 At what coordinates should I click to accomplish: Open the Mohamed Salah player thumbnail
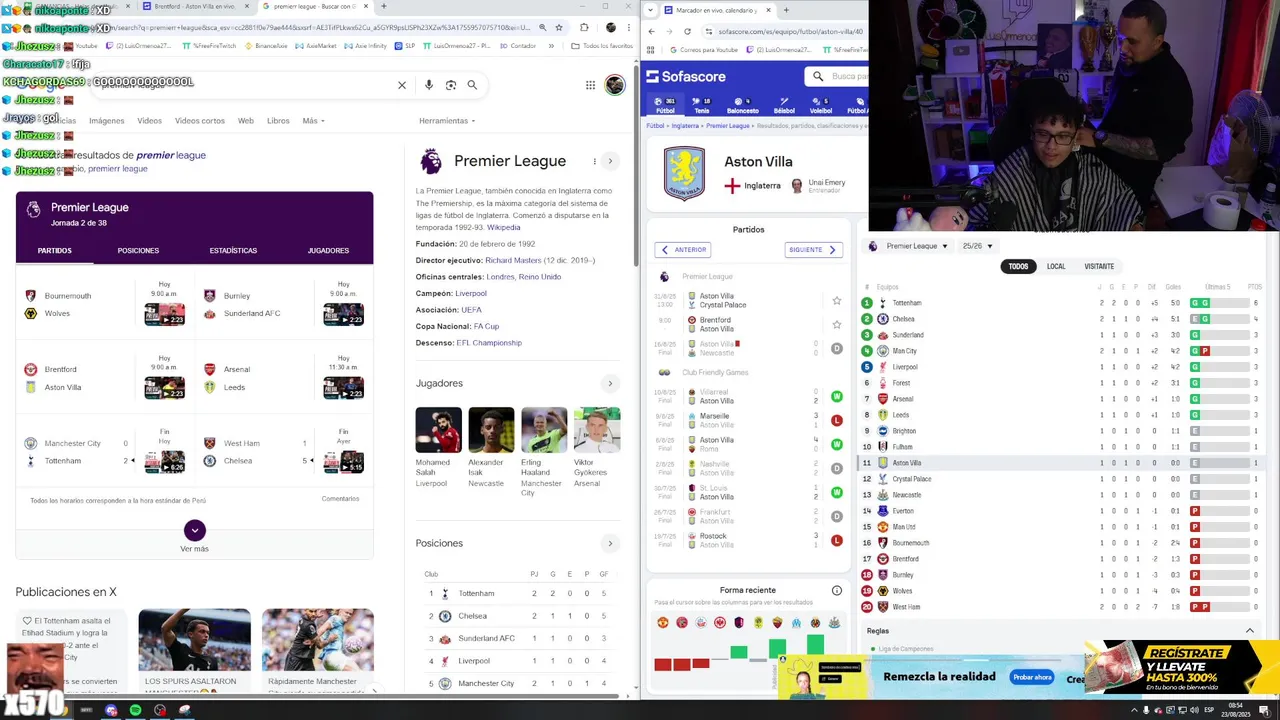pos(439,430)
